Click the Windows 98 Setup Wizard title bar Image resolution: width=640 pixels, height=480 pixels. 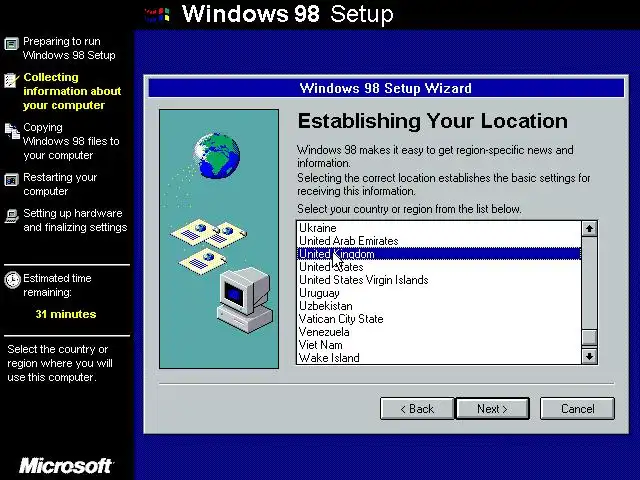[386, 88]
